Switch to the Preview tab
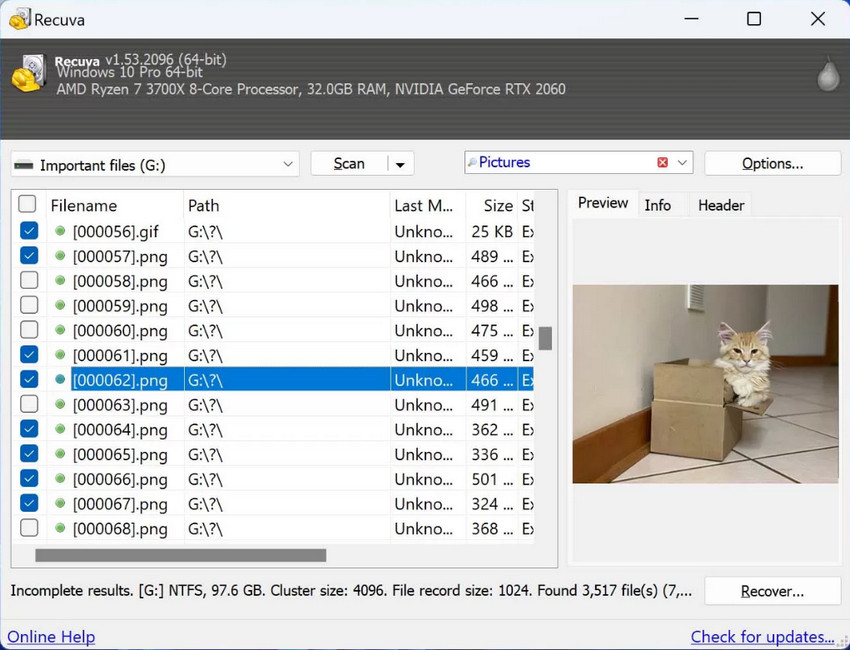The height and width of the screenshot is (650, 850). [x=603, y=203]
